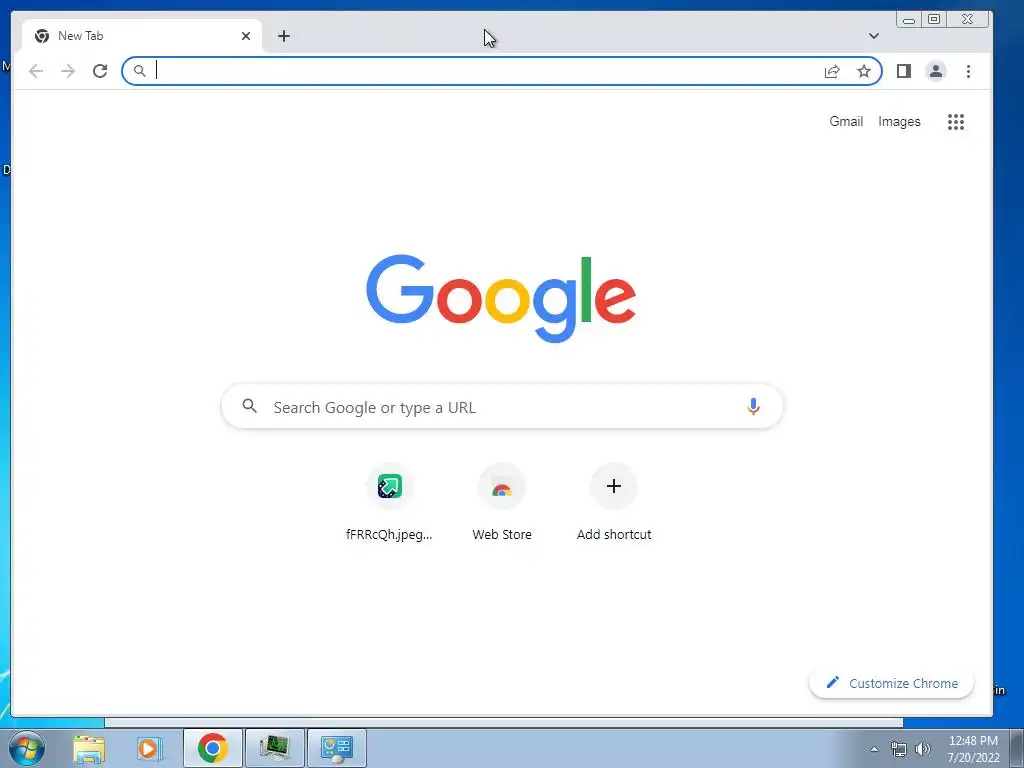The width and height of the screenshot is (1024, 768).
Task: Focus the Chrome address bar
Action: click(502, 71)
